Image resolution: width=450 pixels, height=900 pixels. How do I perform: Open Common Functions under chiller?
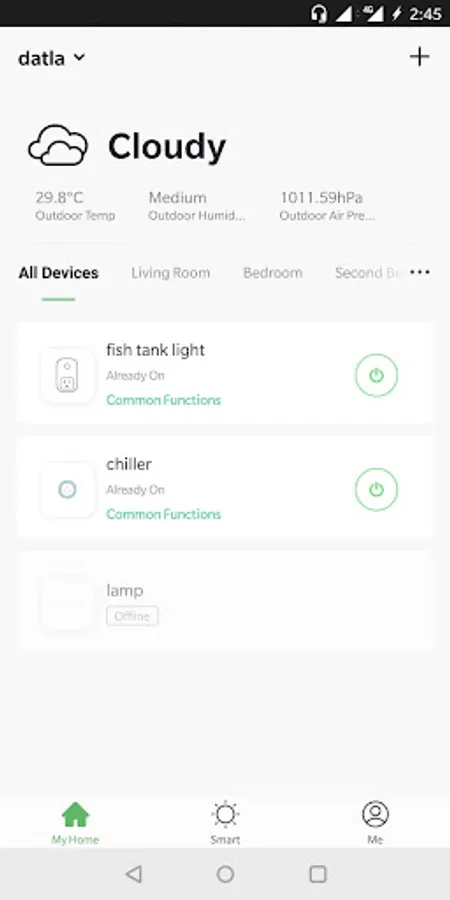point(164,514)
